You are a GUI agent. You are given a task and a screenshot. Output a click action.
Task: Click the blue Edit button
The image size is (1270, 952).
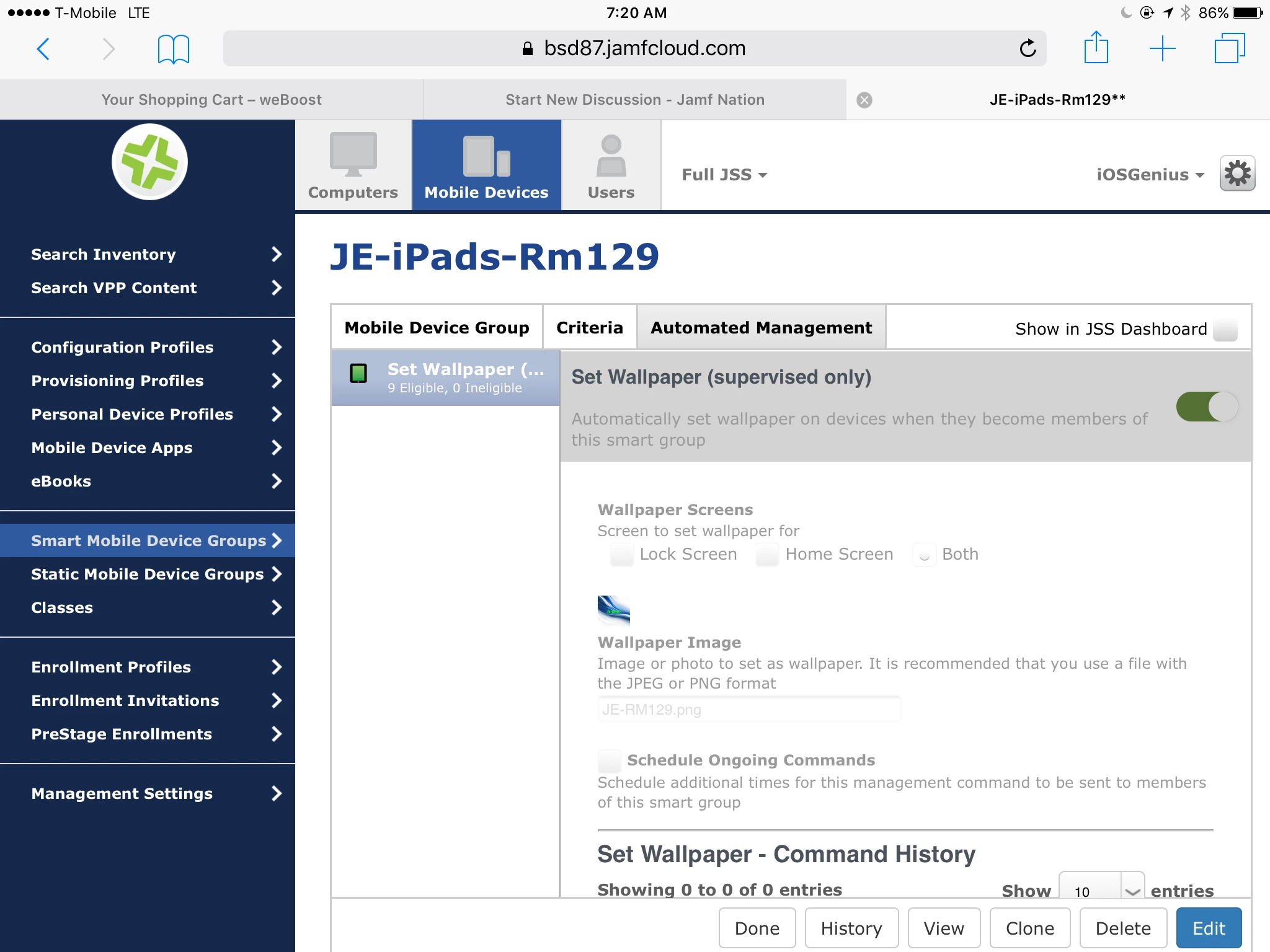[x=1209, y=928]
